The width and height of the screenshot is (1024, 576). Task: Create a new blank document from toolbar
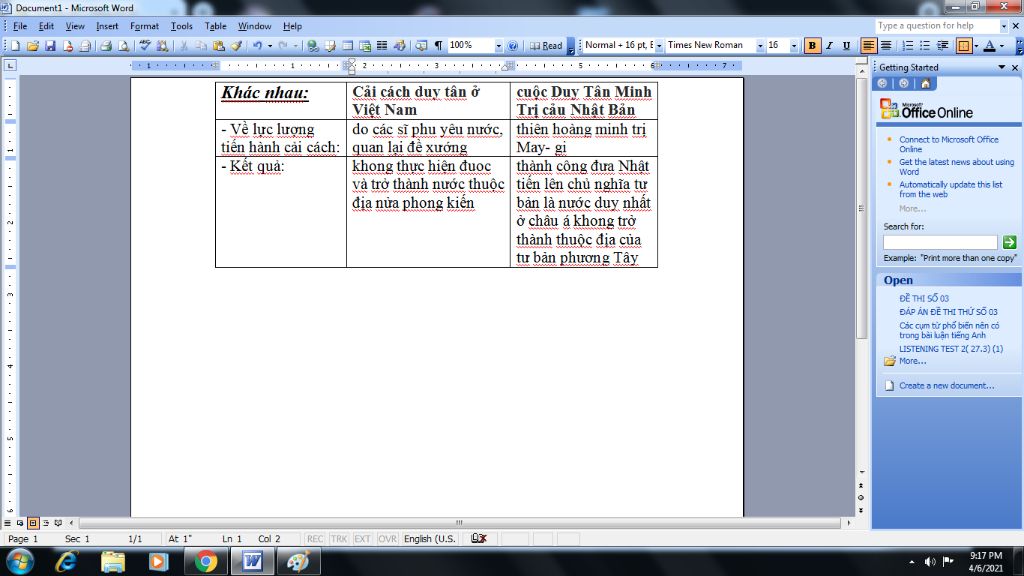[15, 46]
